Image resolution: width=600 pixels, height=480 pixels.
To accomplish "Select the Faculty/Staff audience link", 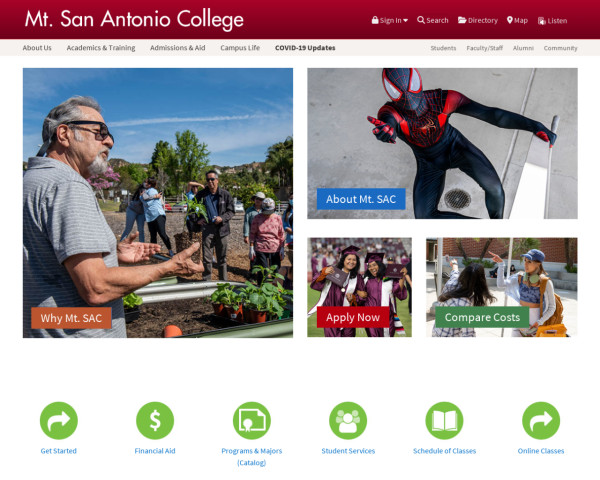I will (484, 48).
